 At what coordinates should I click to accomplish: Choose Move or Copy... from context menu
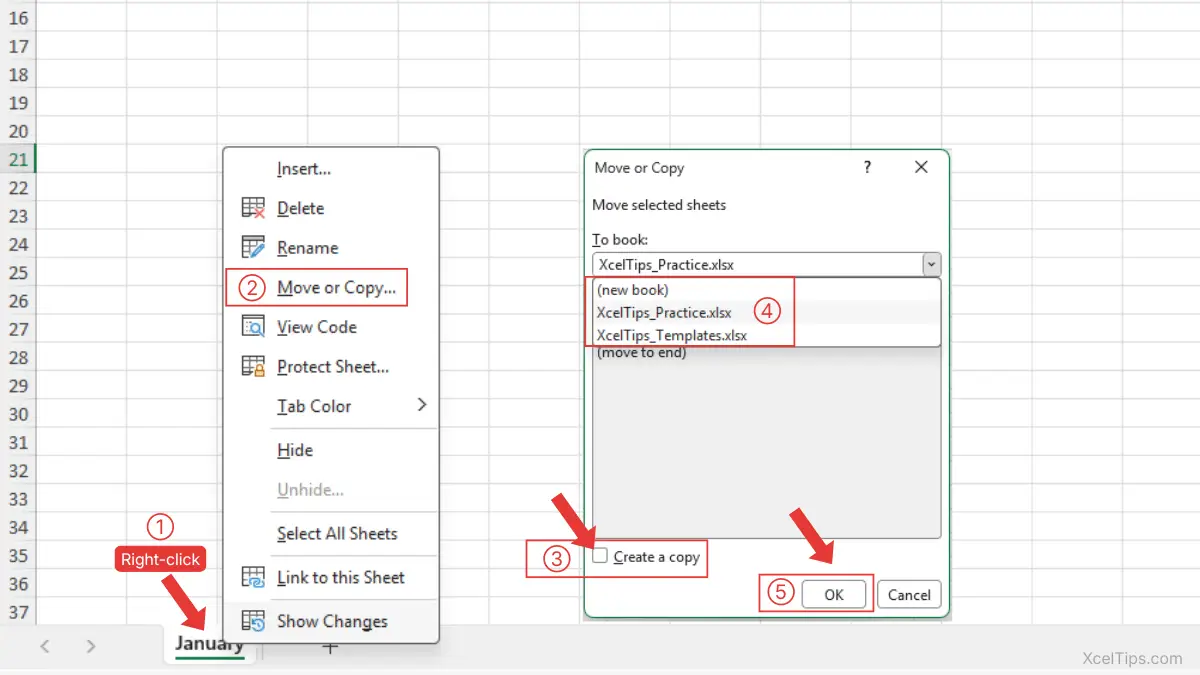(x=336, y=288)
